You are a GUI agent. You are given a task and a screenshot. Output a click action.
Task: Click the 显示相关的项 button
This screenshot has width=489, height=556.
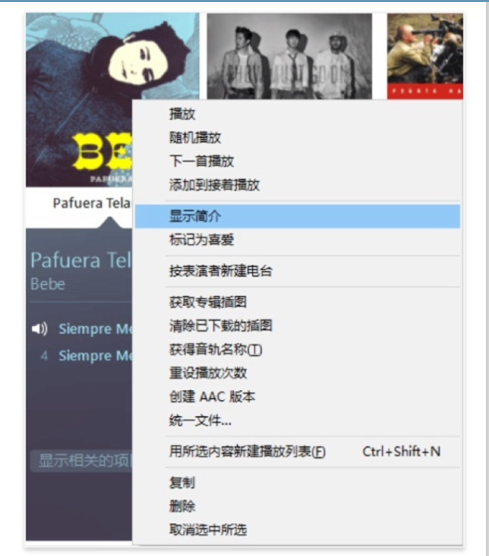click(82, 461)
